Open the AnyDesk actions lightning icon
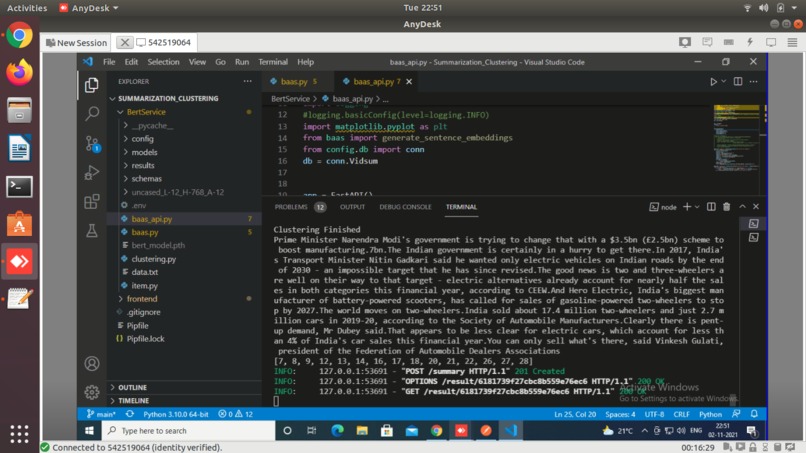 [750, 43]
